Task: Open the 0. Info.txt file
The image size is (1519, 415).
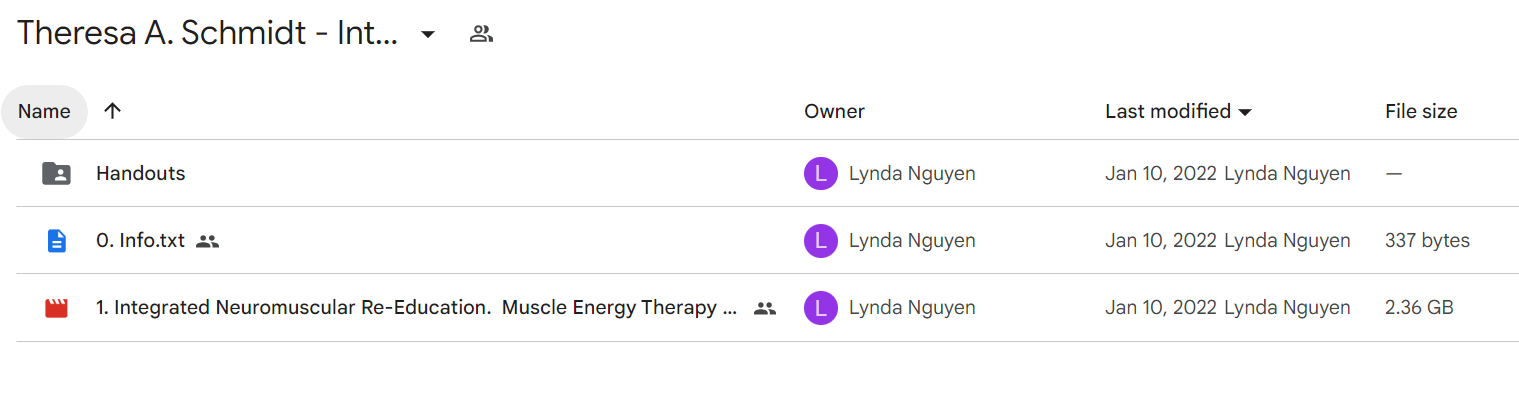Action: [x=141, y=241]
